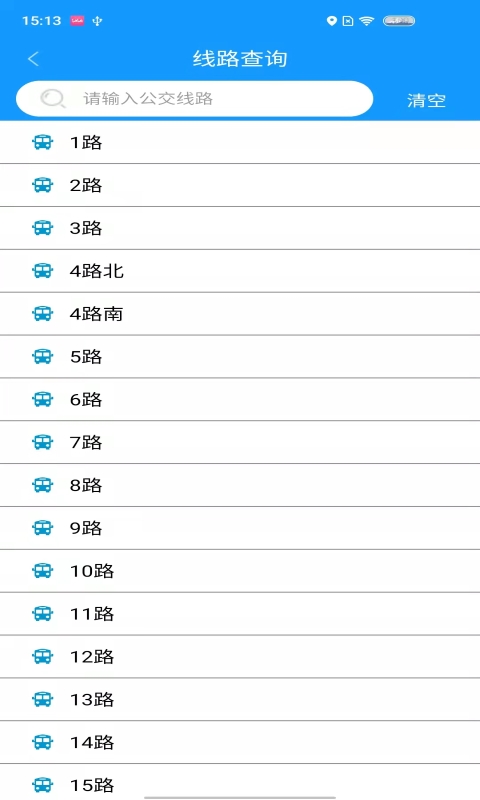Tap the bus icon beside 10路

click(42, 571)
